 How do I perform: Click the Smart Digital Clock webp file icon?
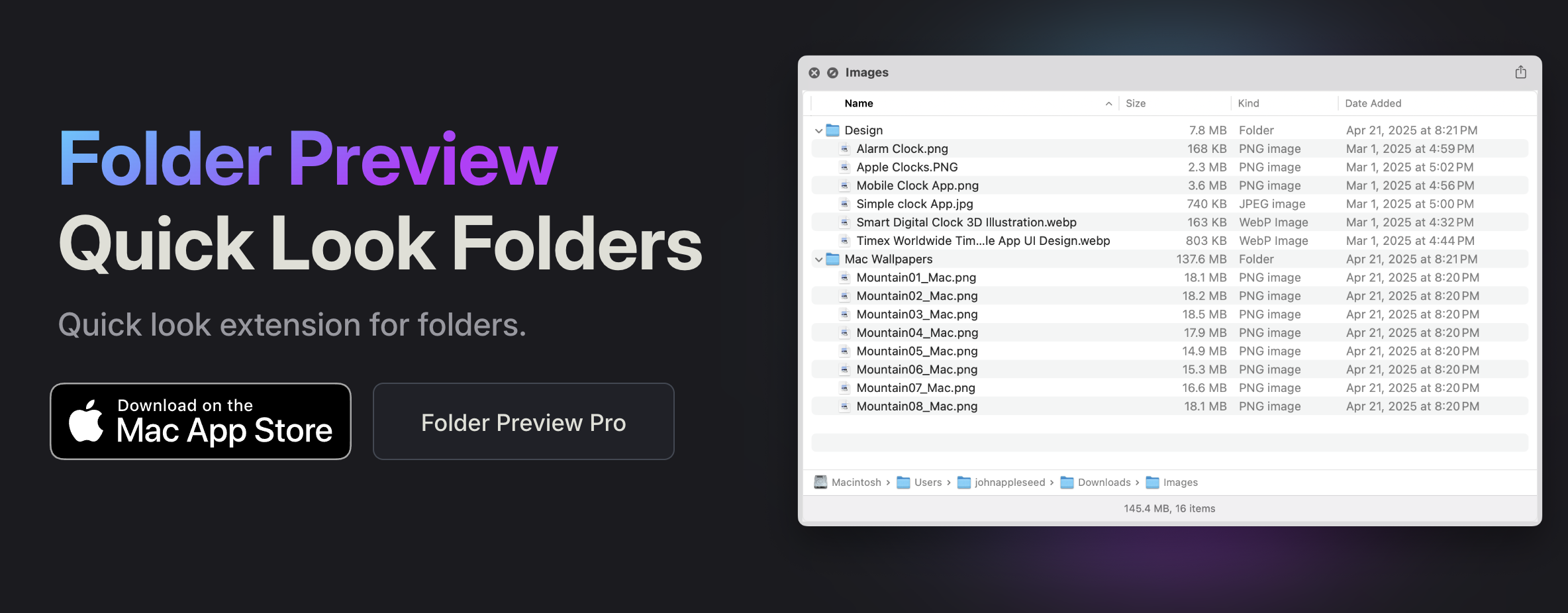pos(844,222)
